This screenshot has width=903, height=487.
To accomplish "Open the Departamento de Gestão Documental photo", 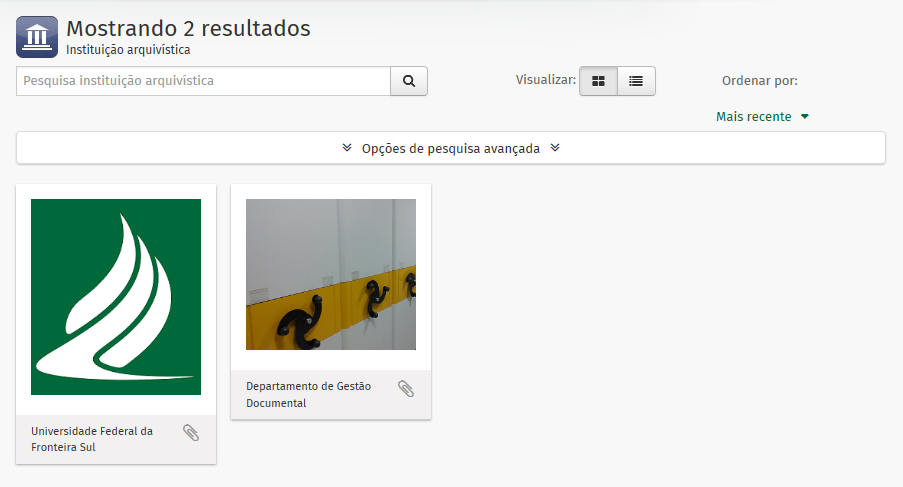I will coord(331,275).
